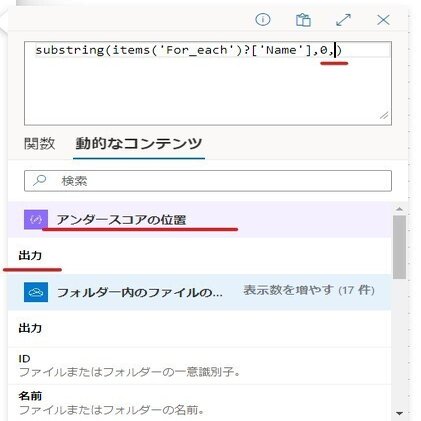Click the vertical scrollbar thumb of the list
Image resolution: width=421 pixels, height=421 pixels.
tap(399, 247)
